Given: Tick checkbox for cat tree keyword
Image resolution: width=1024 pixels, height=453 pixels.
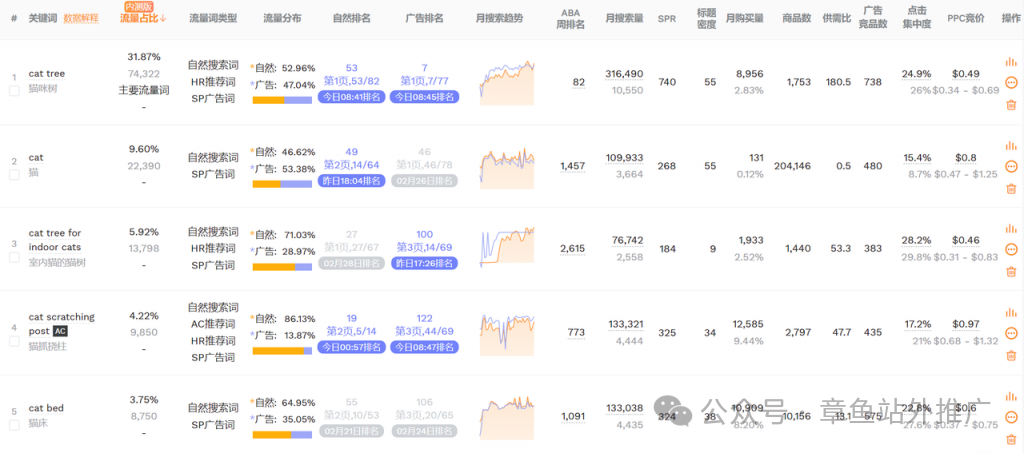Looking at the screenshot, I should [14, 91].
